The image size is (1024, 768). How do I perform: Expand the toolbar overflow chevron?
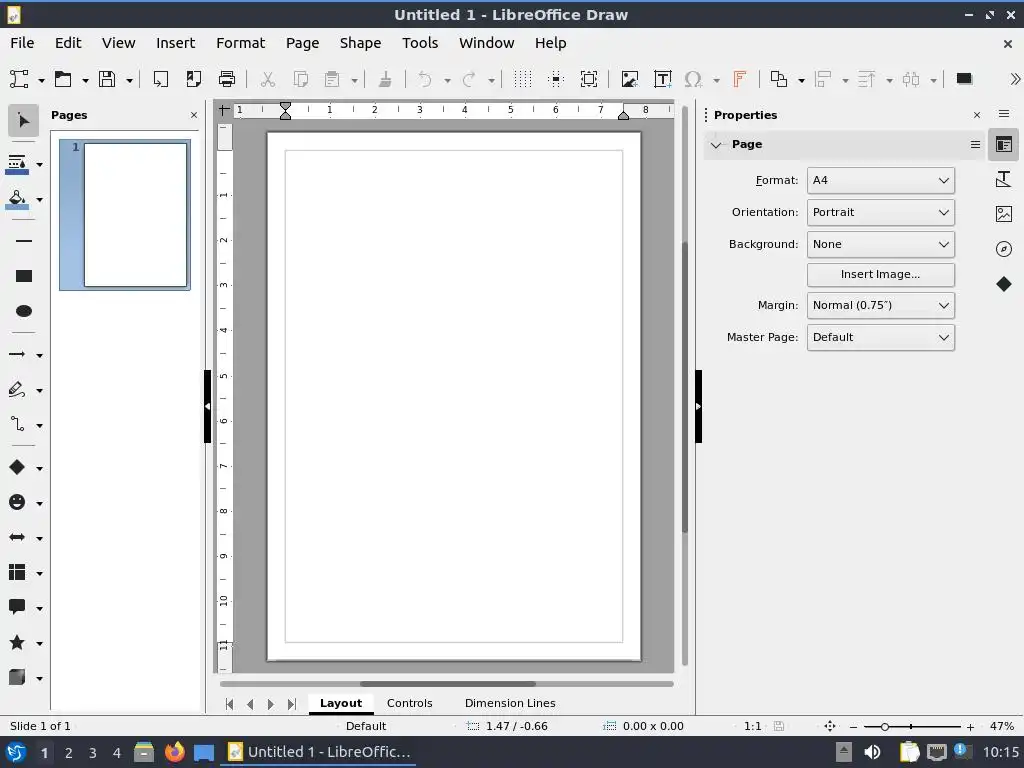1014,79
